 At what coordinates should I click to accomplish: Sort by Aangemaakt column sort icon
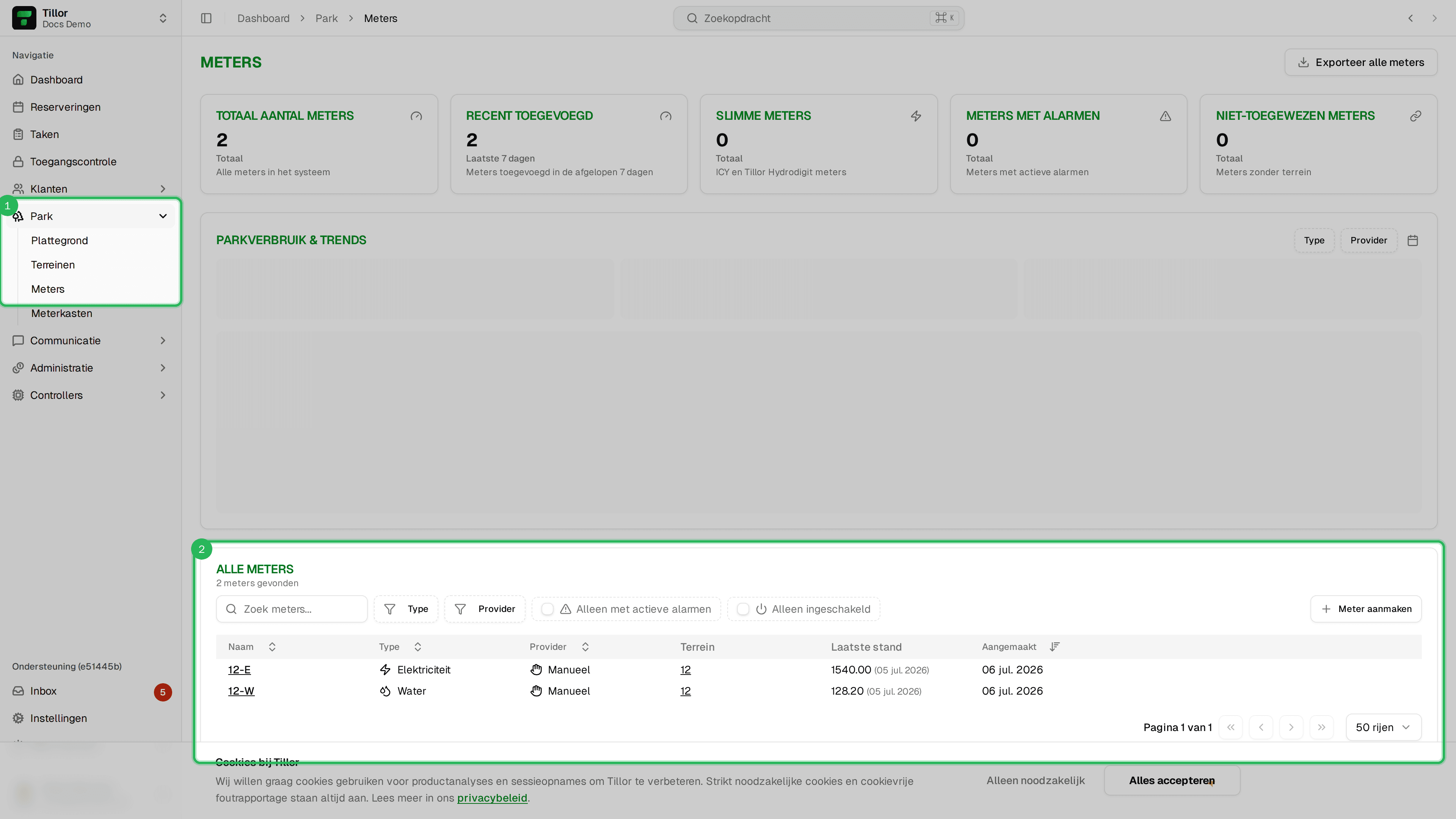[x=1054, y=646]
